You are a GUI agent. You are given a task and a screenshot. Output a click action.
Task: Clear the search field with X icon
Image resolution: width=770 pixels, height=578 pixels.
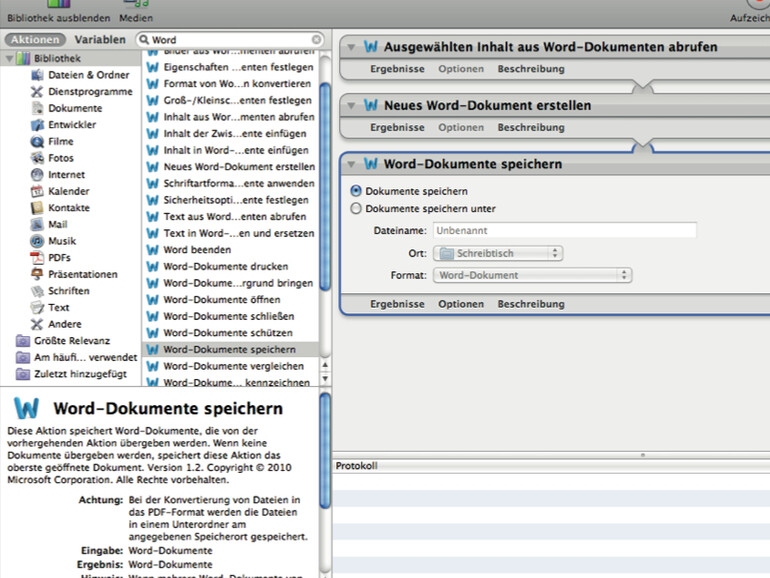tap(317, 40)
